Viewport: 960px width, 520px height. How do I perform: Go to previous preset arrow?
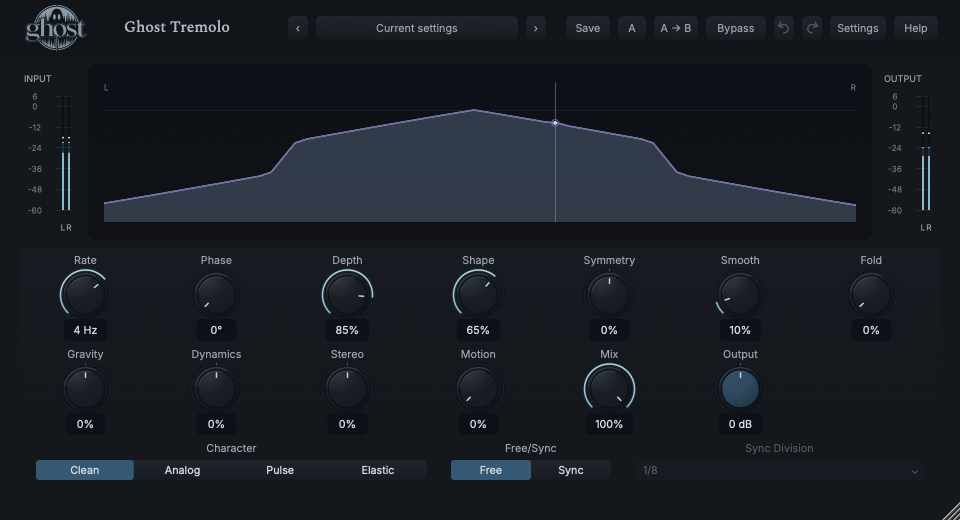tap(298, 28)
